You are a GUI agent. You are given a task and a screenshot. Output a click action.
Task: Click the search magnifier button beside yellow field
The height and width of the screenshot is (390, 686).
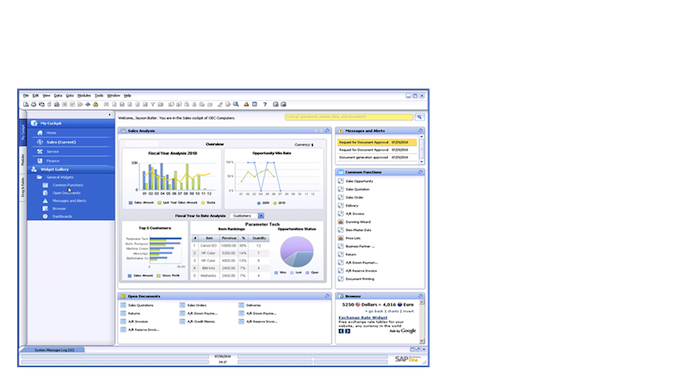click(x=420, y=117)
